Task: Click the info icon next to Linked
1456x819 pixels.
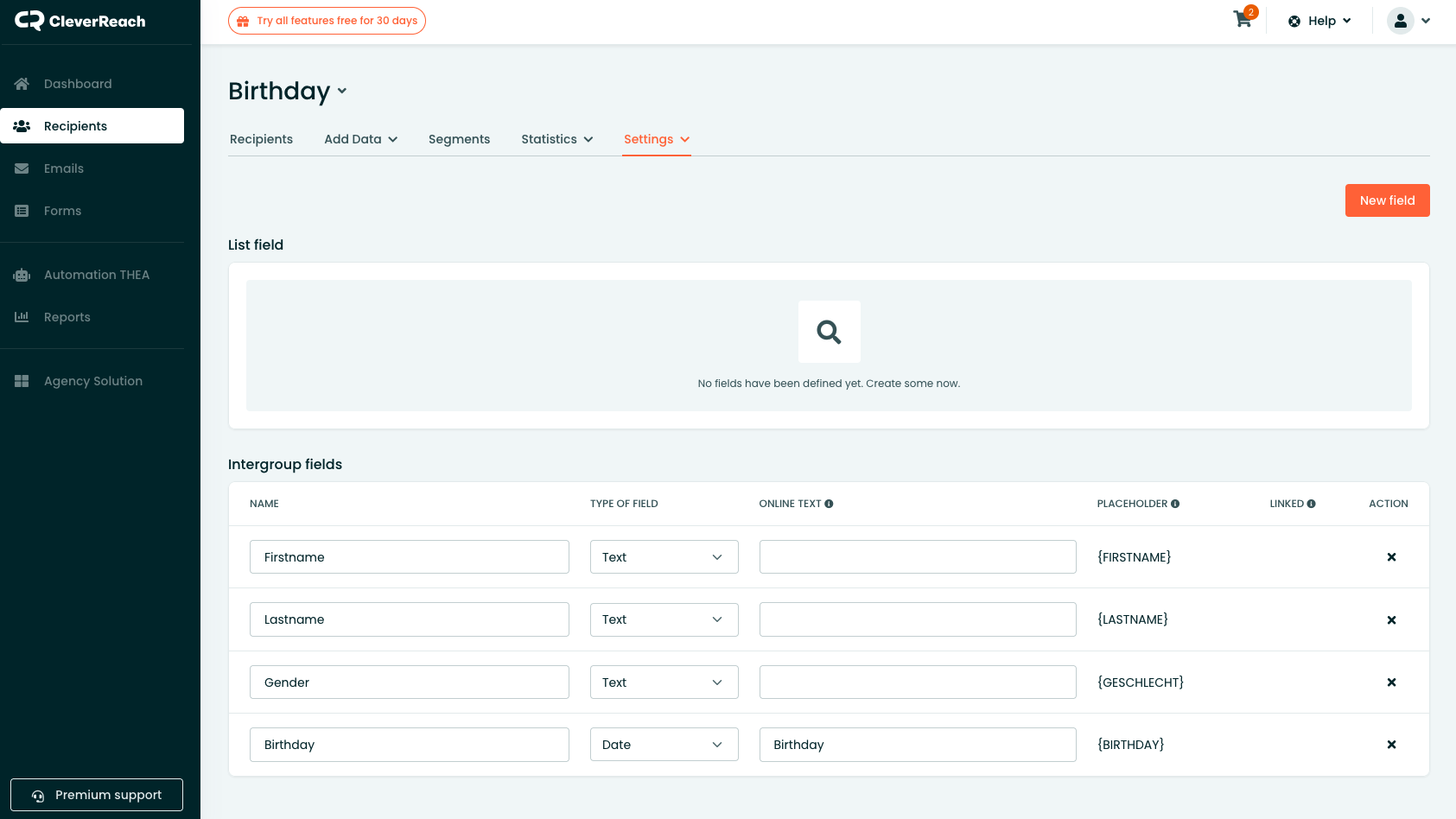Action: (x=1311, y=504)
